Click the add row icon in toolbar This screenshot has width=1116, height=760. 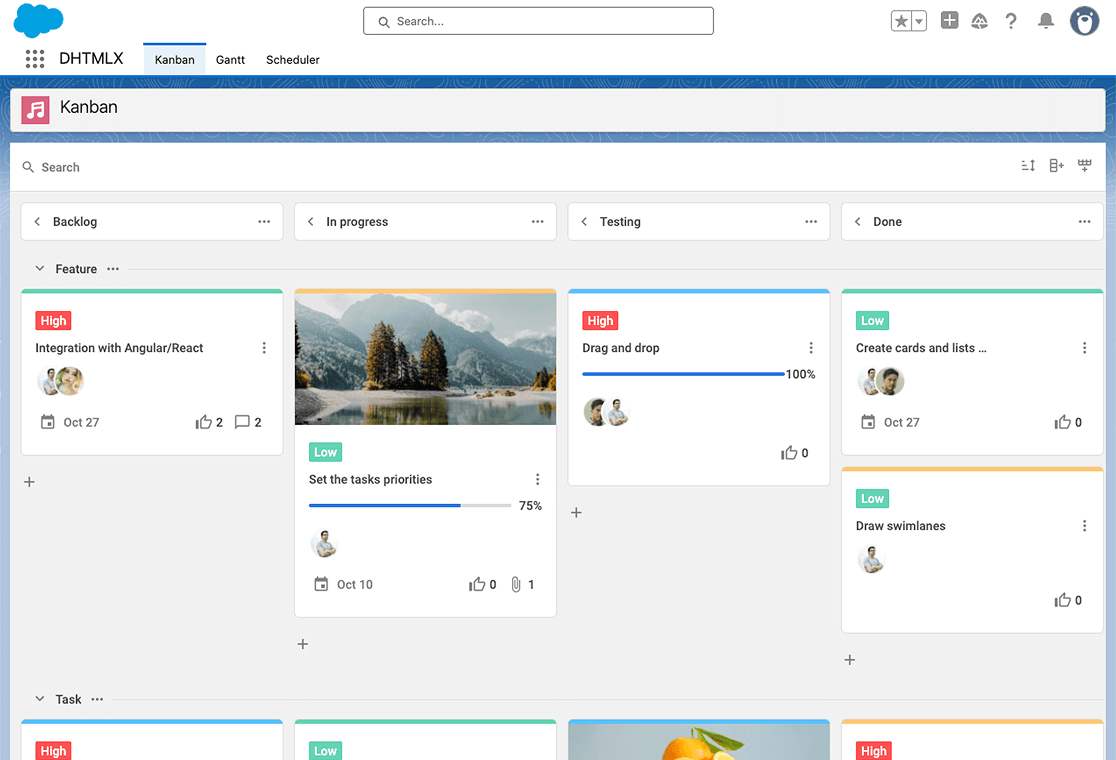tap(1085, 166)
